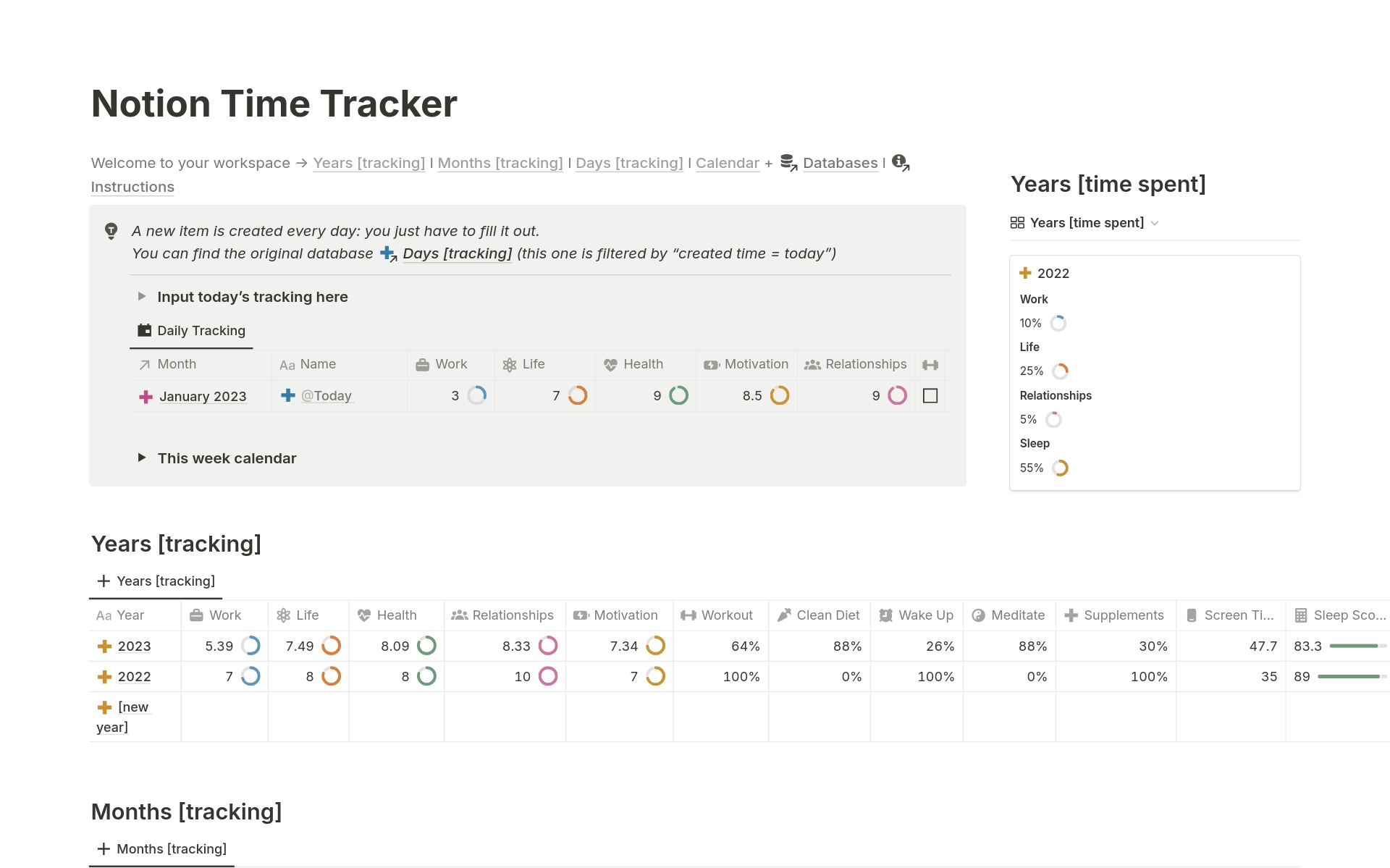The height and width of the screenshot is (868, 1390).
Task: Click the blue plus icon beside @Today
Action: tap(288, 395)
